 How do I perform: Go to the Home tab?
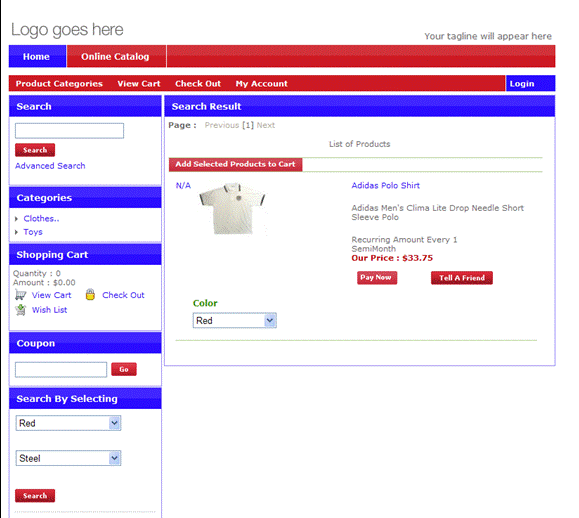tap(37, 56)
